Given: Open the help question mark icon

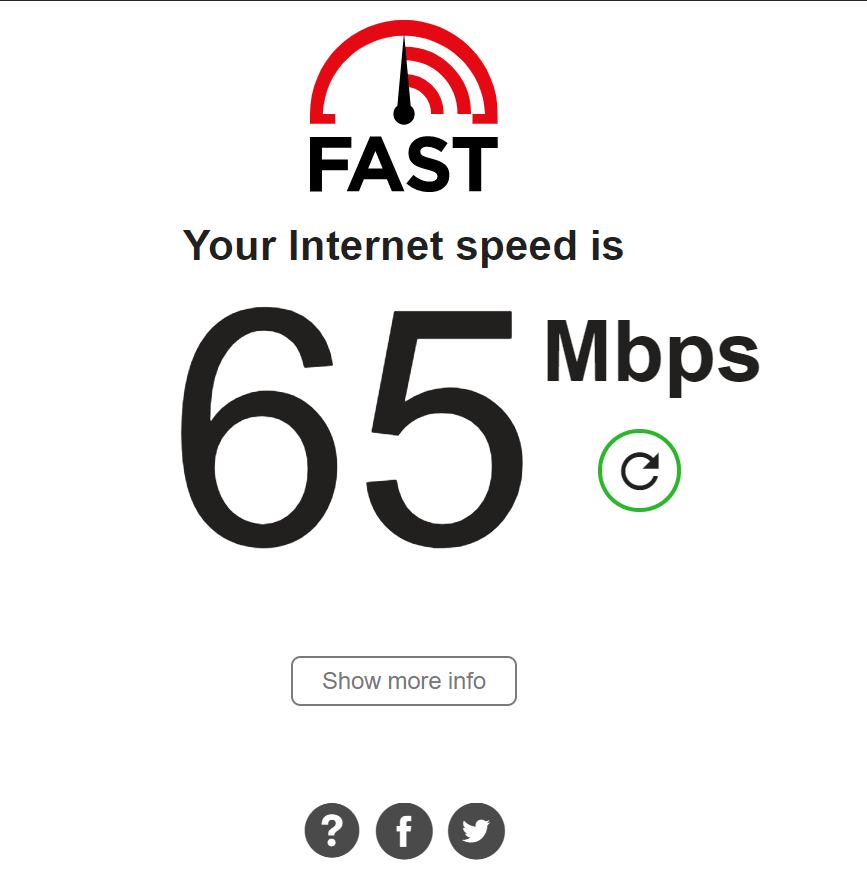Looking at the screenshot, I should (x=332, y=830).
